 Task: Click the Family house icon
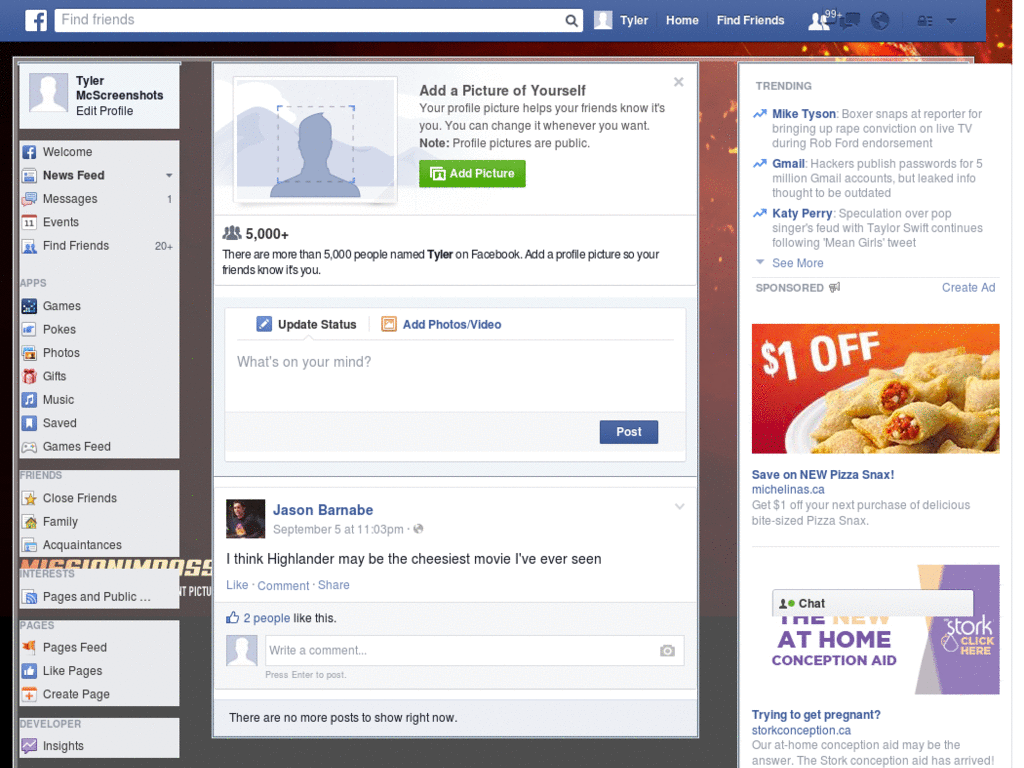[29, 522]
